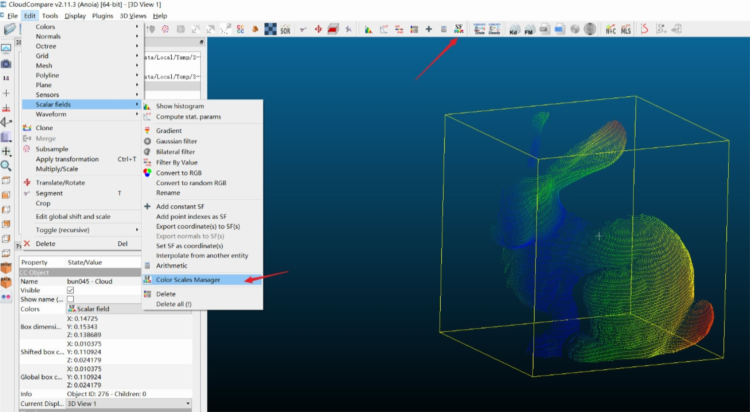The width and height of the screenshot is (750, 412).
Task: Click the CC connected components toolbar icon
Action: [x=240, y=30]
